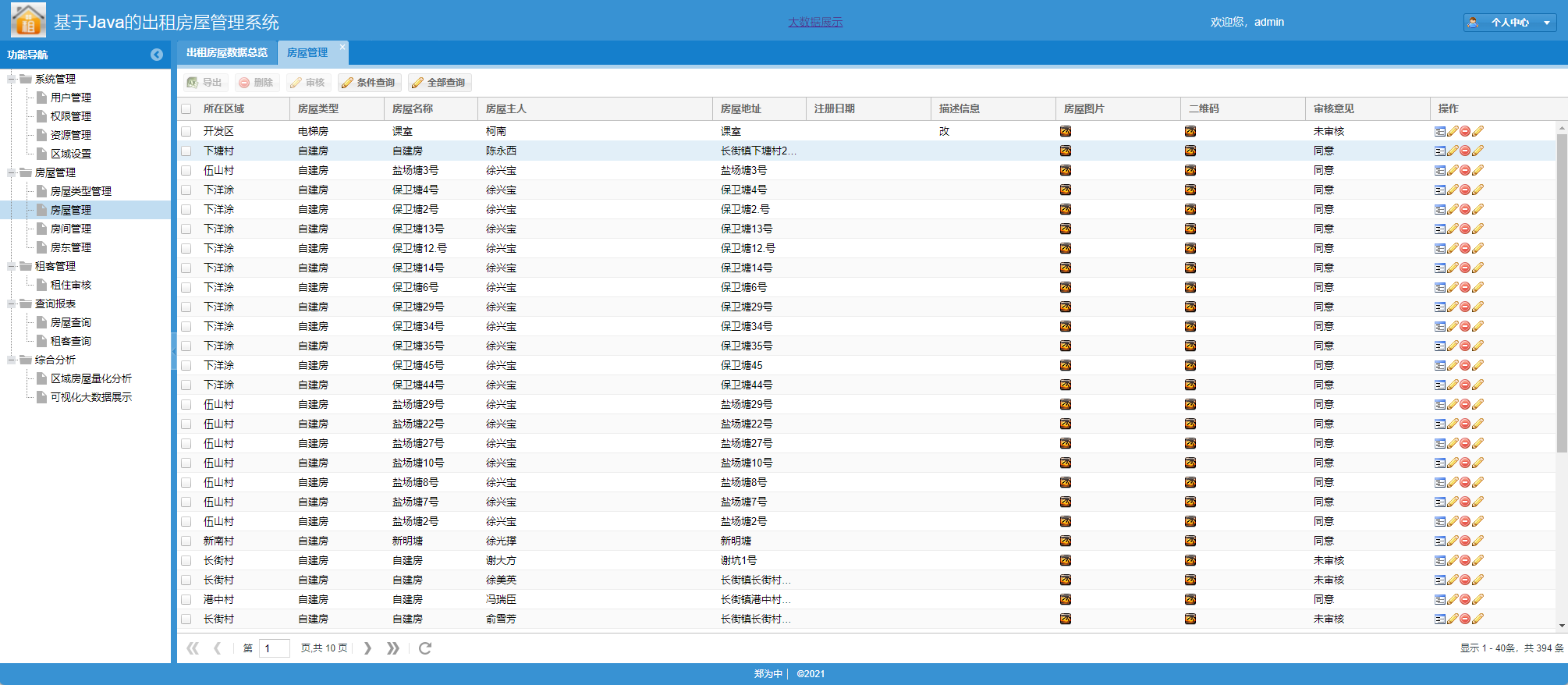Collapse the 功能导航 sidebar panel
1568x685 pixels.
(157, 55)
